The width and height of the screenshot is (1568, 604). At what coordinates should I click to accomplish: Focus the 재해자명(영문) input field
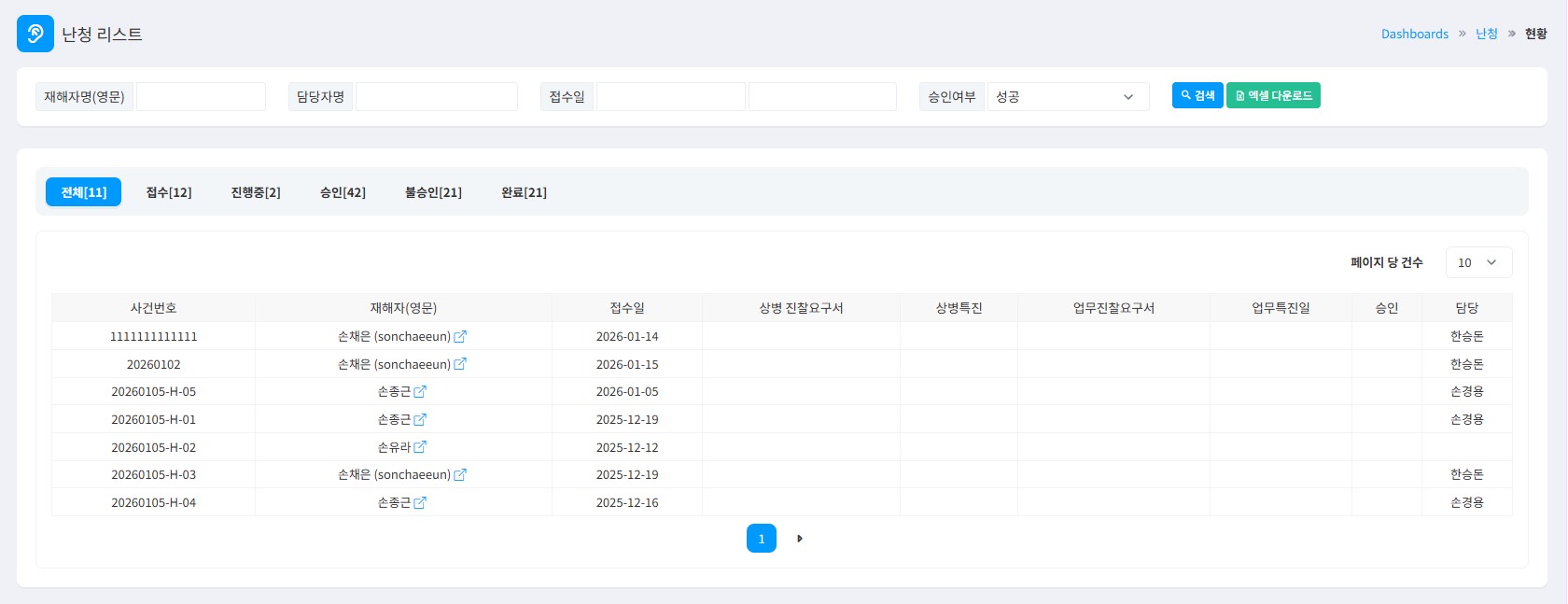201,97
